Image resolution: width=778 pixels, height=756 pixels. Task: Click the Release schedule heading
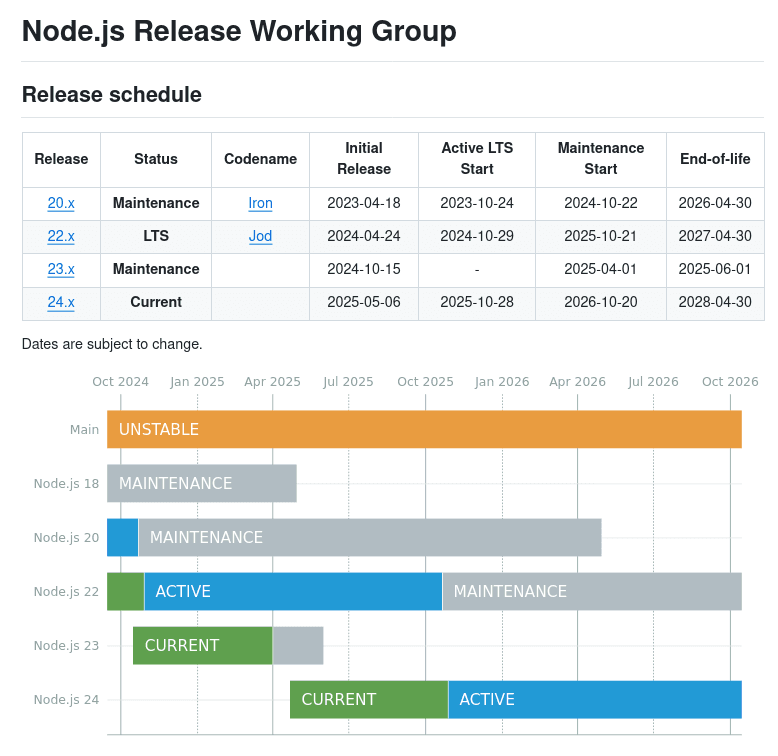click(x=112, y=94)
